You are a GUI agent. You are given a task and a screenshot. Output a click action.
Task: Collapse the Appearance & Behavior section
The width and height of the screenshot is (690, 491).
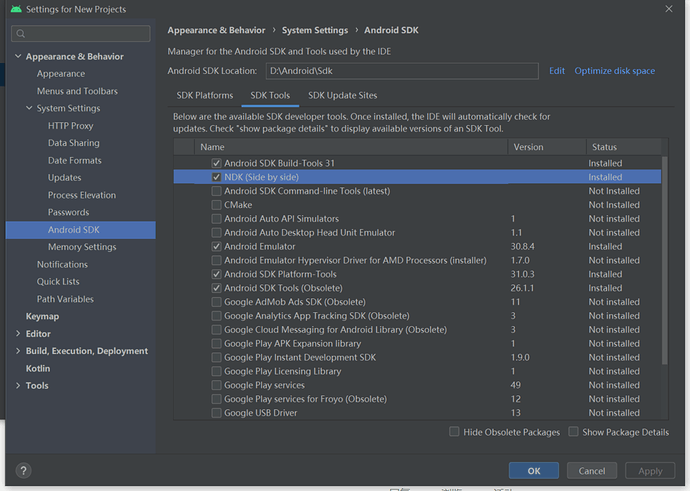[x=17, y=57]
